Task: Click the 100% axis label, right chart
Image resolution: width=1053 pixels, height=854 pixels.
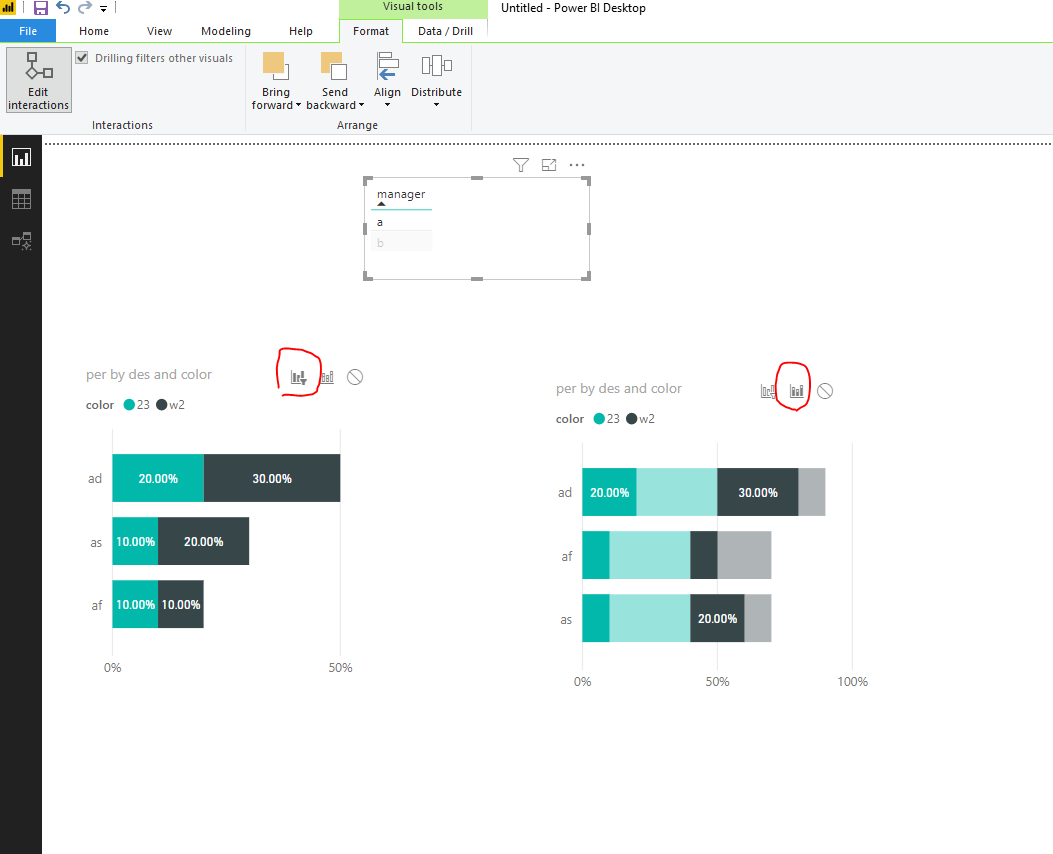Action: (852, 681)
